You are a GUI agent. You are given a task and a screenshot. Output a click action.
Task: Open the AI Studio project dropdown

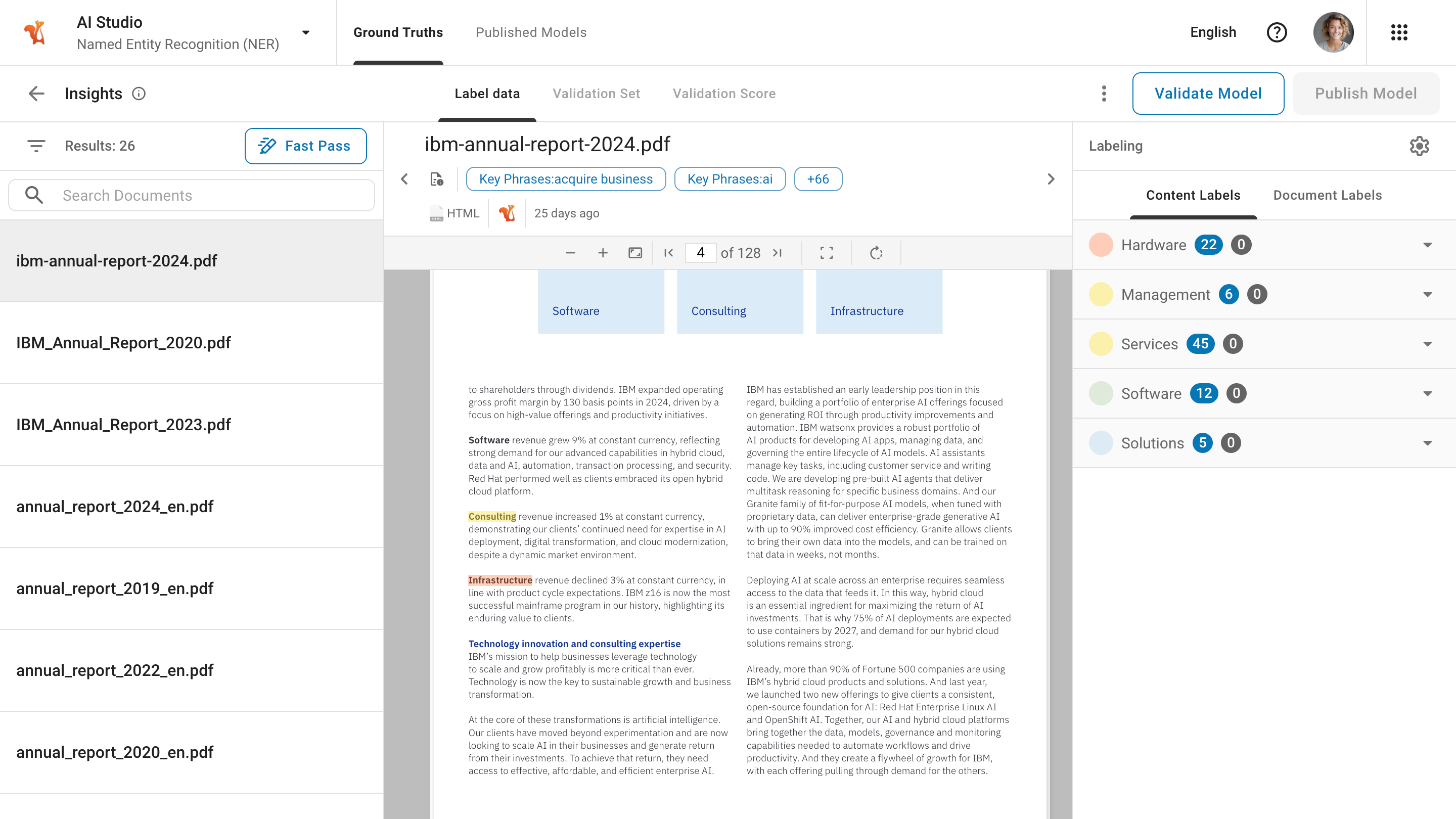point(306,32)
